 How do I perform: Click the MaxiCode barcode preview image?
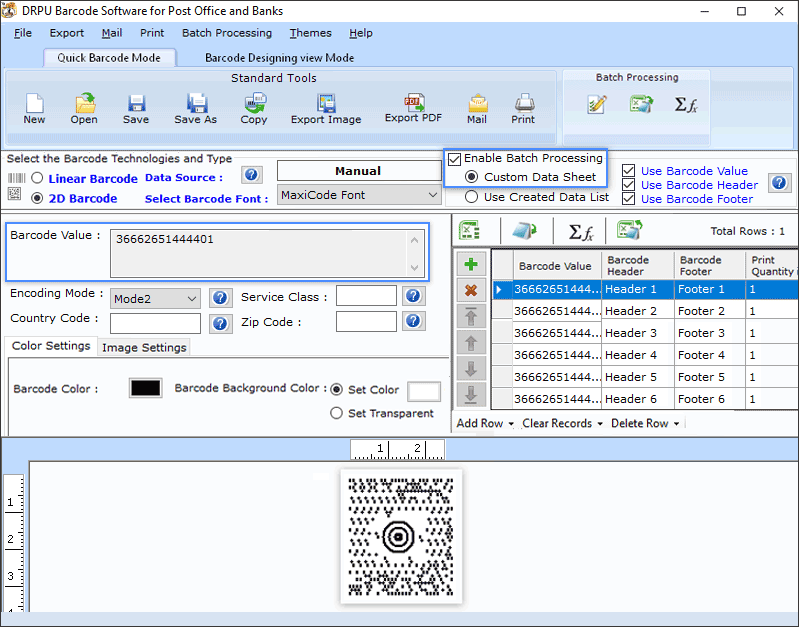(401, 537)
